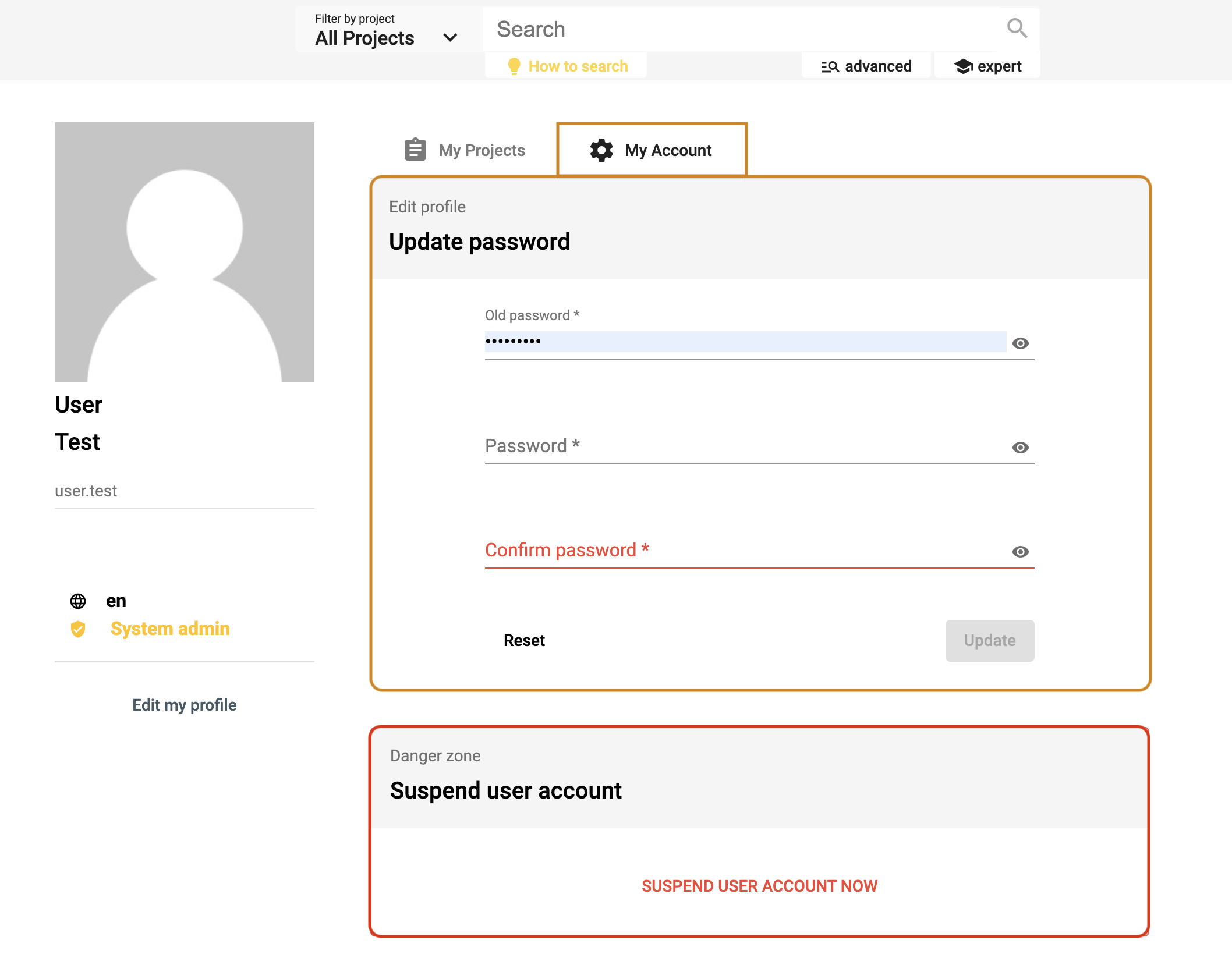Click the user avatar placeholder image
Screen dimensions: 1232x965
(185, 252)
